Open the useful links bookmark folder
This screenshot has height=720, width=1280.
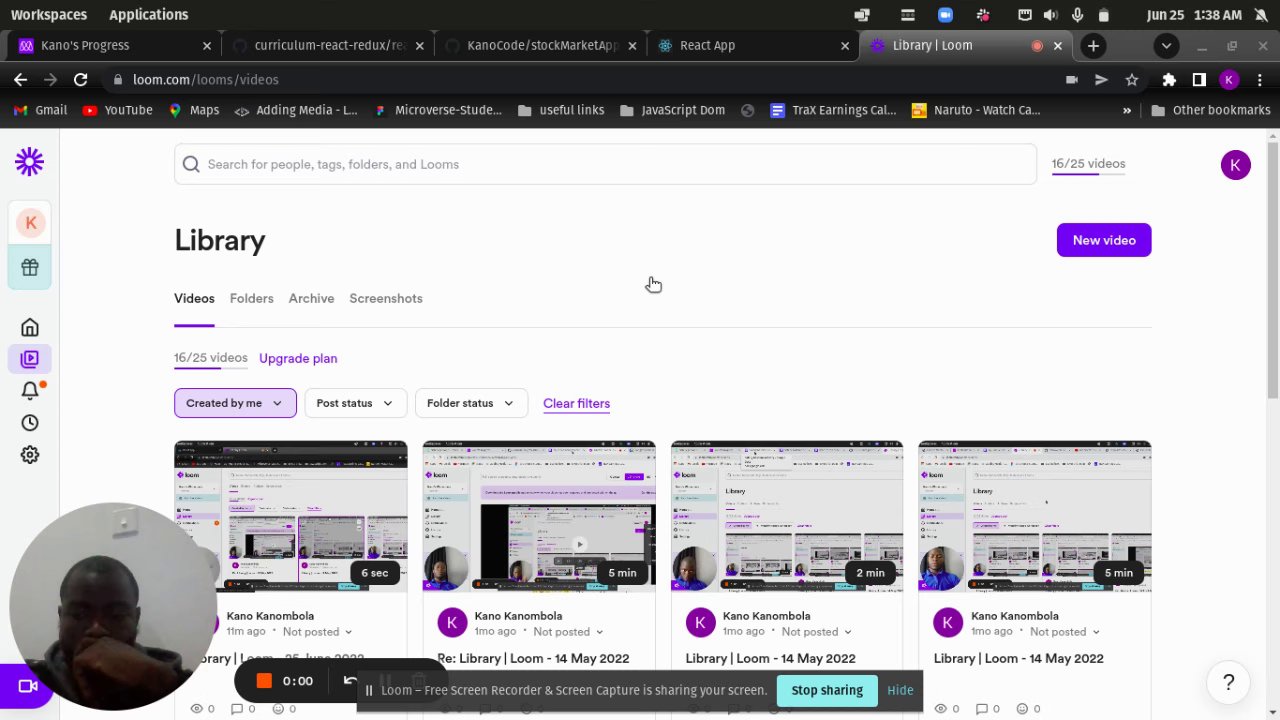tap(561, 110)
